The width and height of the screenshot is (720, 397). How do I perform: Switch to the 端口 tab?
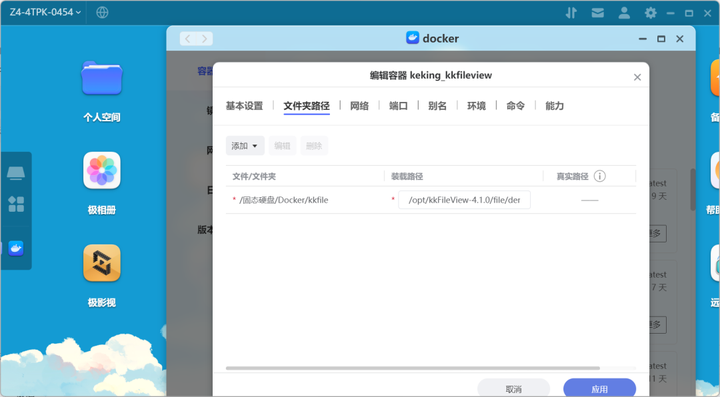coord(398,106)
